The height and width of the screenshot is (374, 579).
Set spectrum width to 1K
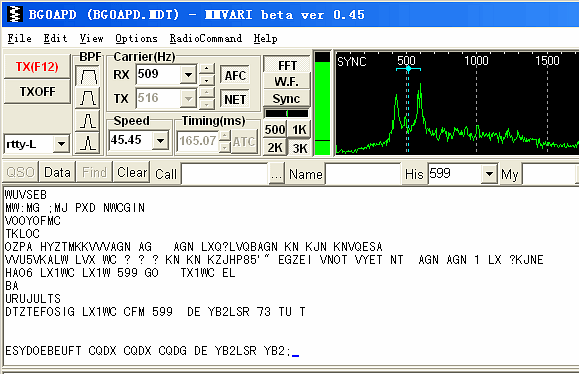(x=299, y=130)
